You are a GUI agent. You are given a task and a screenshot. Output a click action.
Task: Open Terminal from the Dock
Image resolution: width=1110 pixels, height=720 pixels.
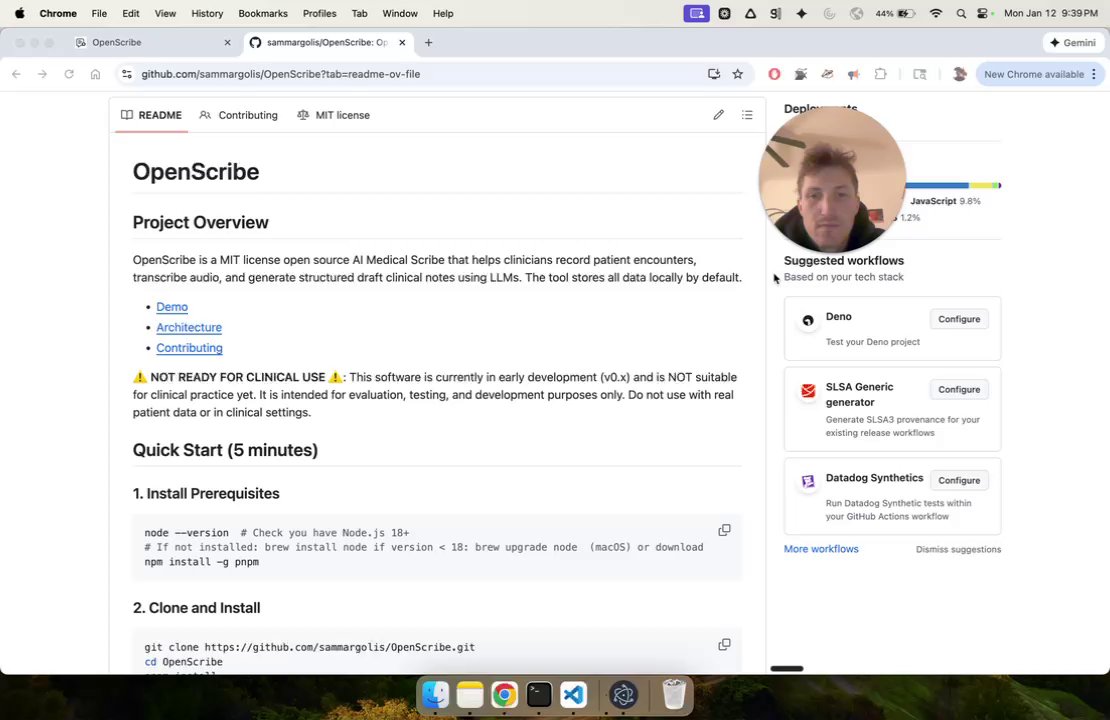tap(539, 695)
